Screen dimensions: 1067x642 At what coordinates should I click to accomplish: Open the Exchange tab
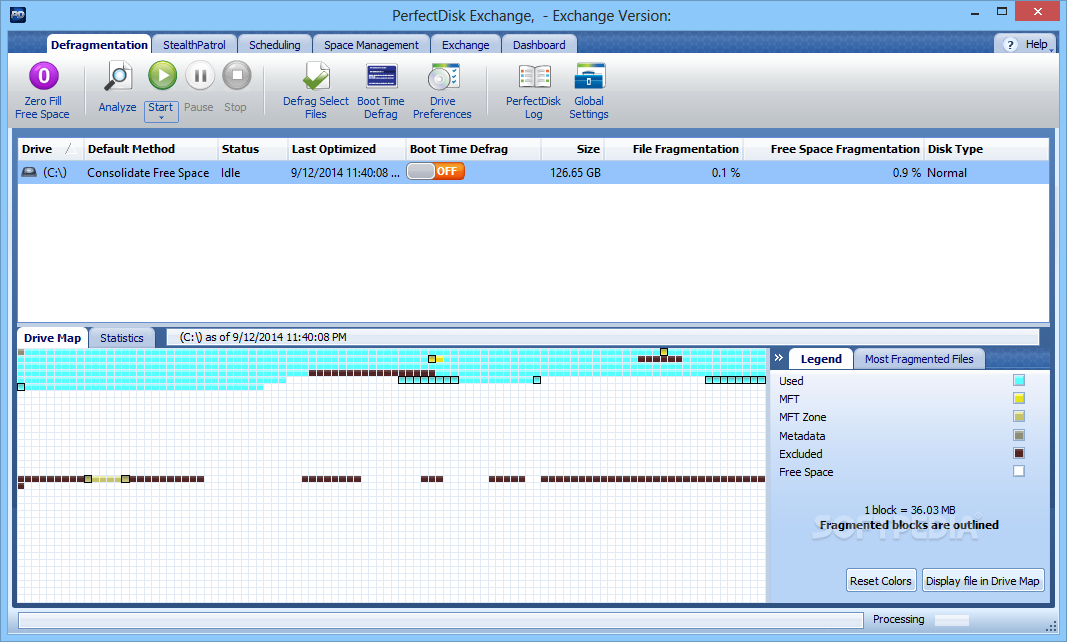[x=465, y=45]
